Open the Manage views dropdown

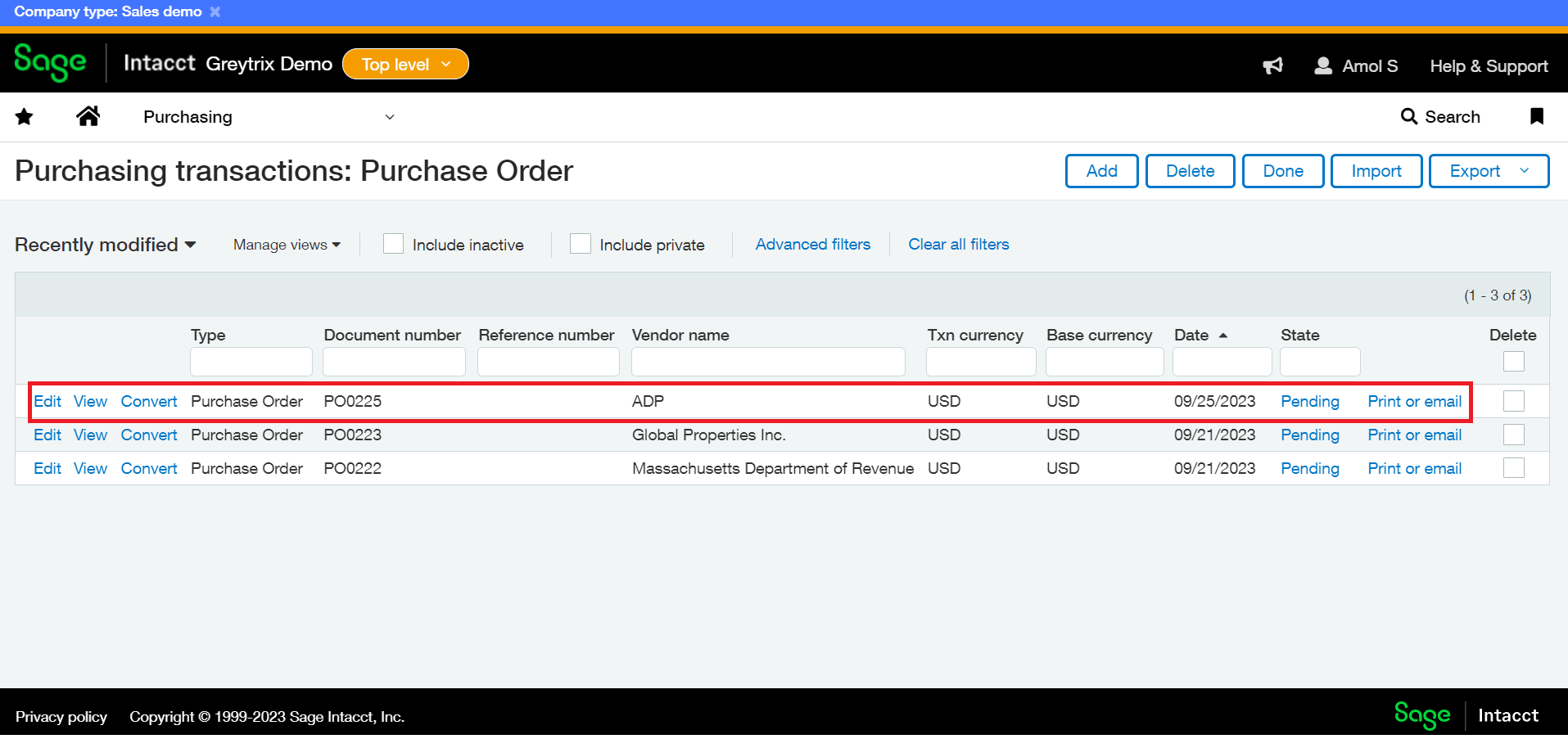tap(287, 245)
